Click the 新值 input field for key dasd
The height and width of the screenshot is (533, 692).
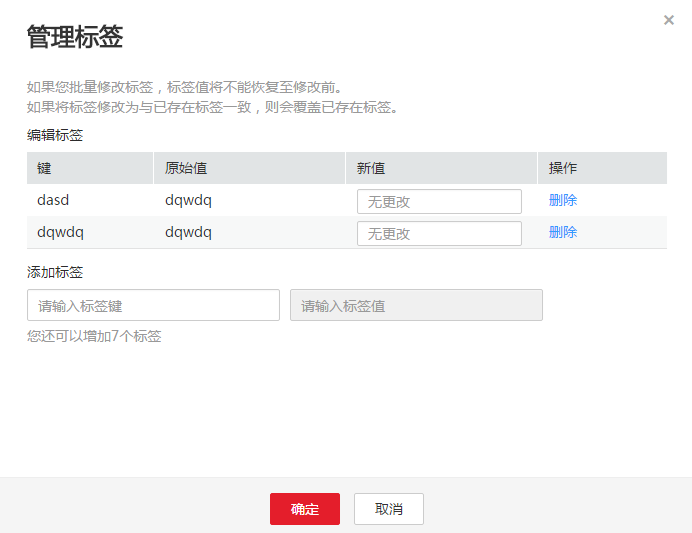tap(439, 201)
